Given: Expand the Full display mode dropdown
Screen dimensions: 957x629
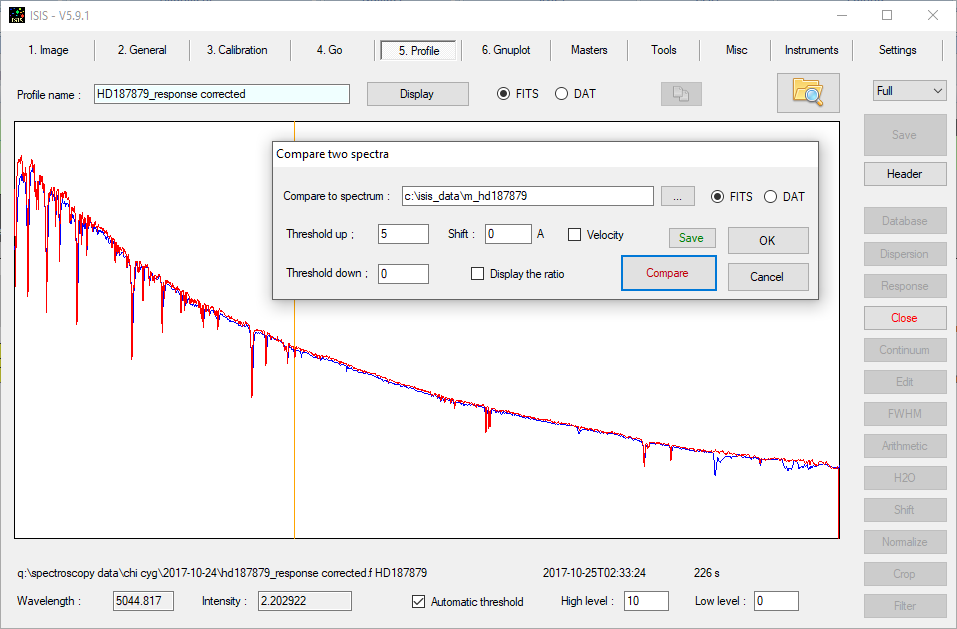Looking at the screenshot, I should point(909,91).
